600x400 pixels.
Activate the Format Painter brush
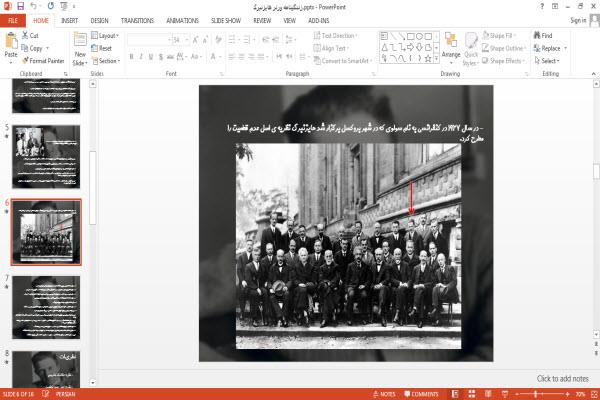43,61
